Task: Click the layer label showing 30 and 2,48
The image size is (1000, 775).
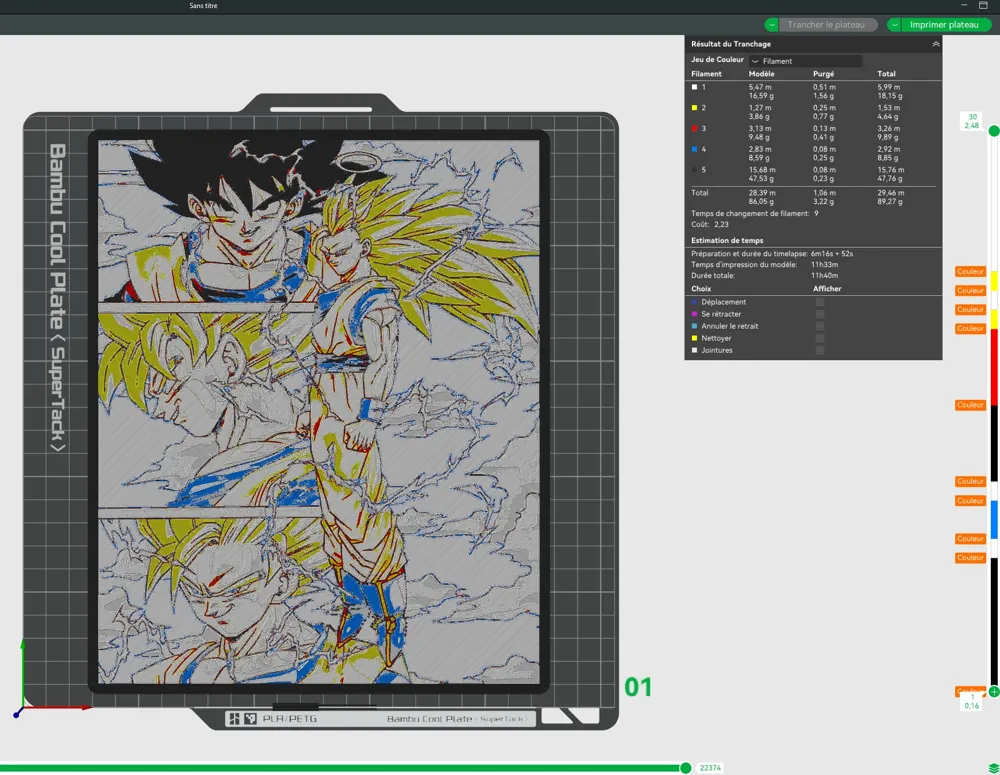Action: [972, 121]
